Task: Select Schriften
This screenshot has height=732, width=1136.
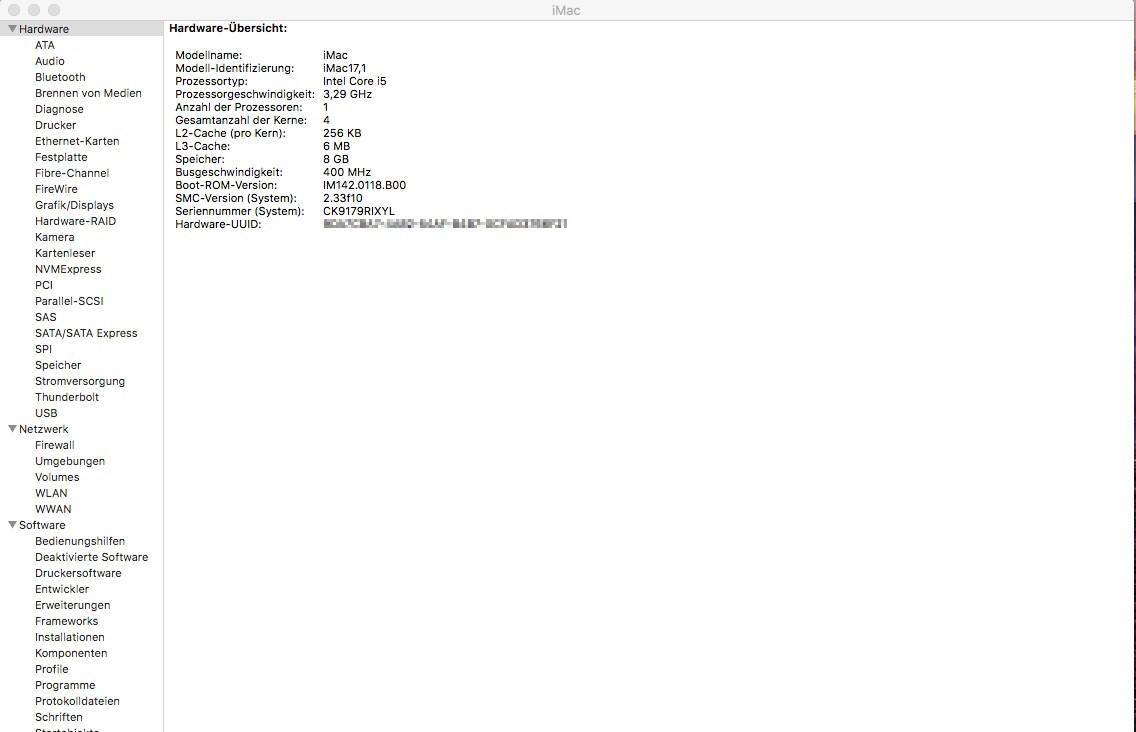Action: [59, 716]
